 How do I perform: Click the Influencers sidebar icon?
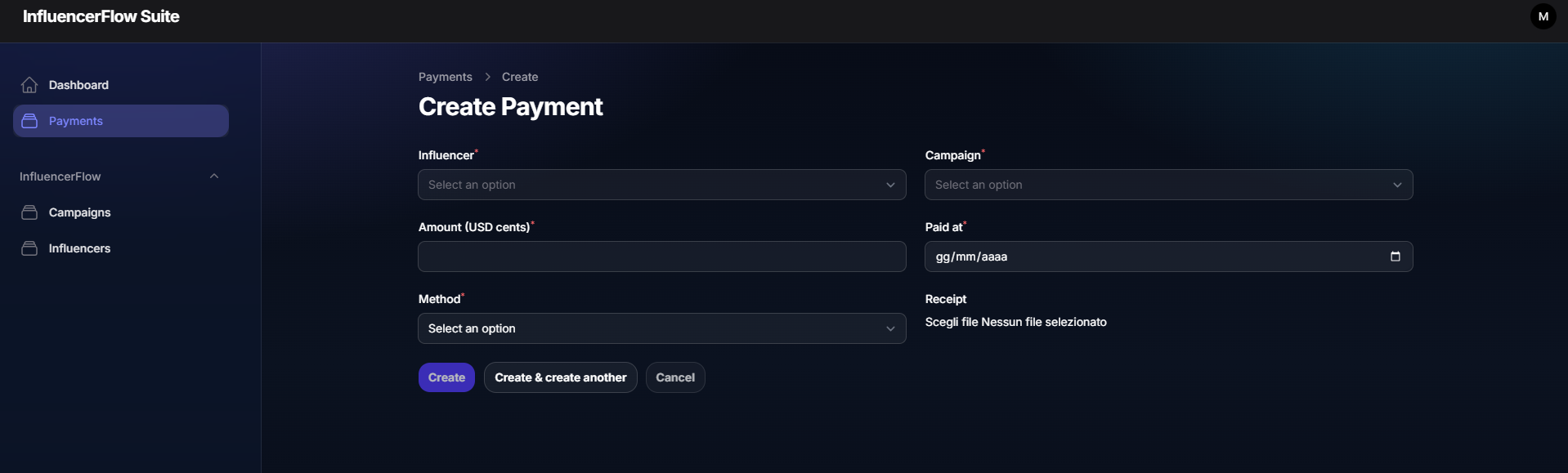coord(29,248)
